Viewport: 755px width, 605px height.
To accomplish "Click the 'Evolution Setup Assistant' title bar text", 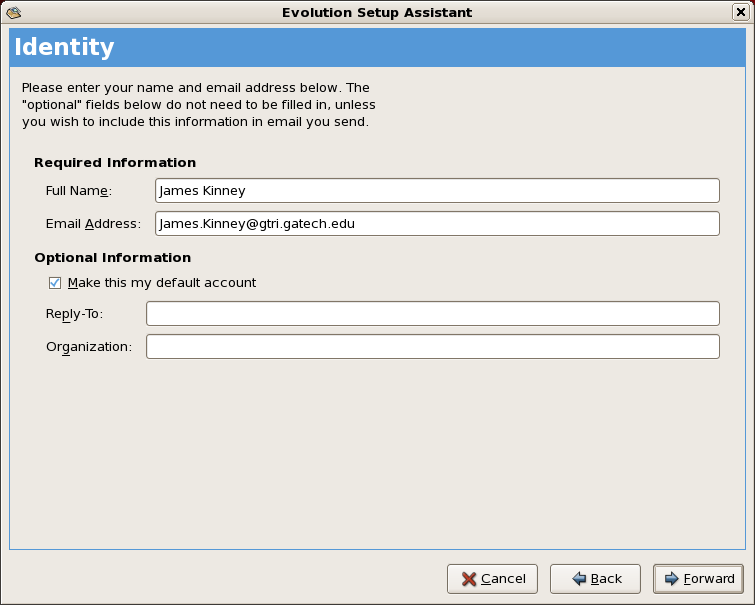I will pos(377,12).
